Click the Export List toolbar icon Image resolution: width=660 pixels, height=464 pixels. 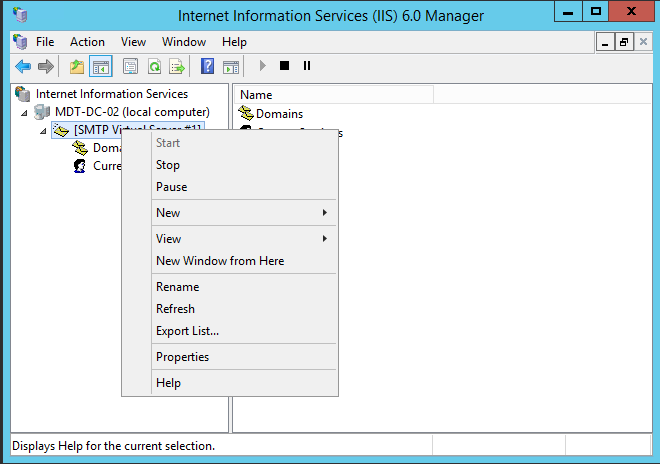pyautogui.click(x=177, y=66)
